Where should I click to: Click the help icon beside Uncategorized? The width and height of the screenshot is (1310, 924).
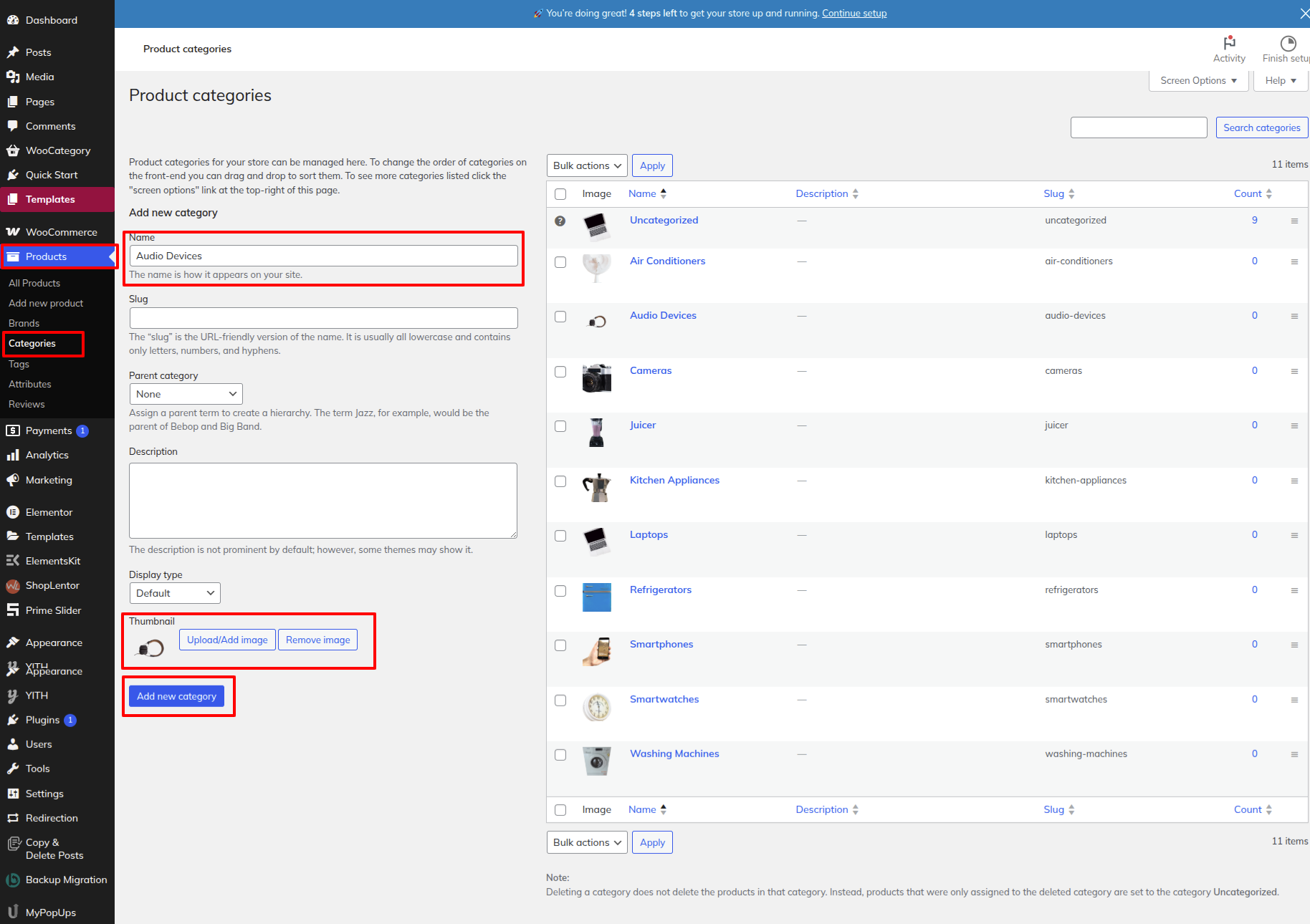(x=560, y=221)
